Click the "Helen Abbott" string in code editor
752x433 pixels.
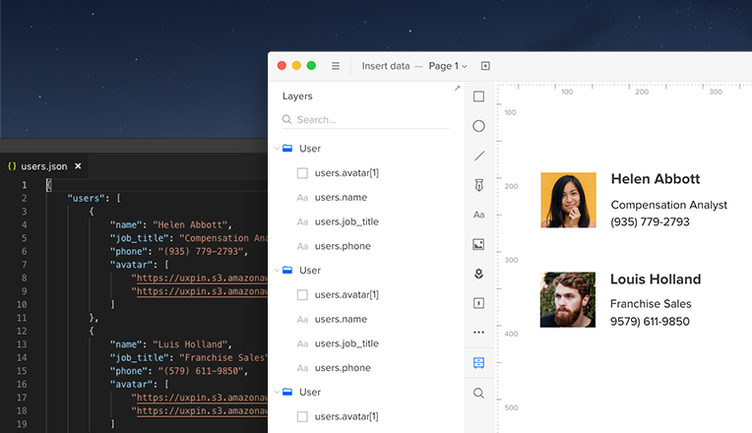(x=192, y=225)
